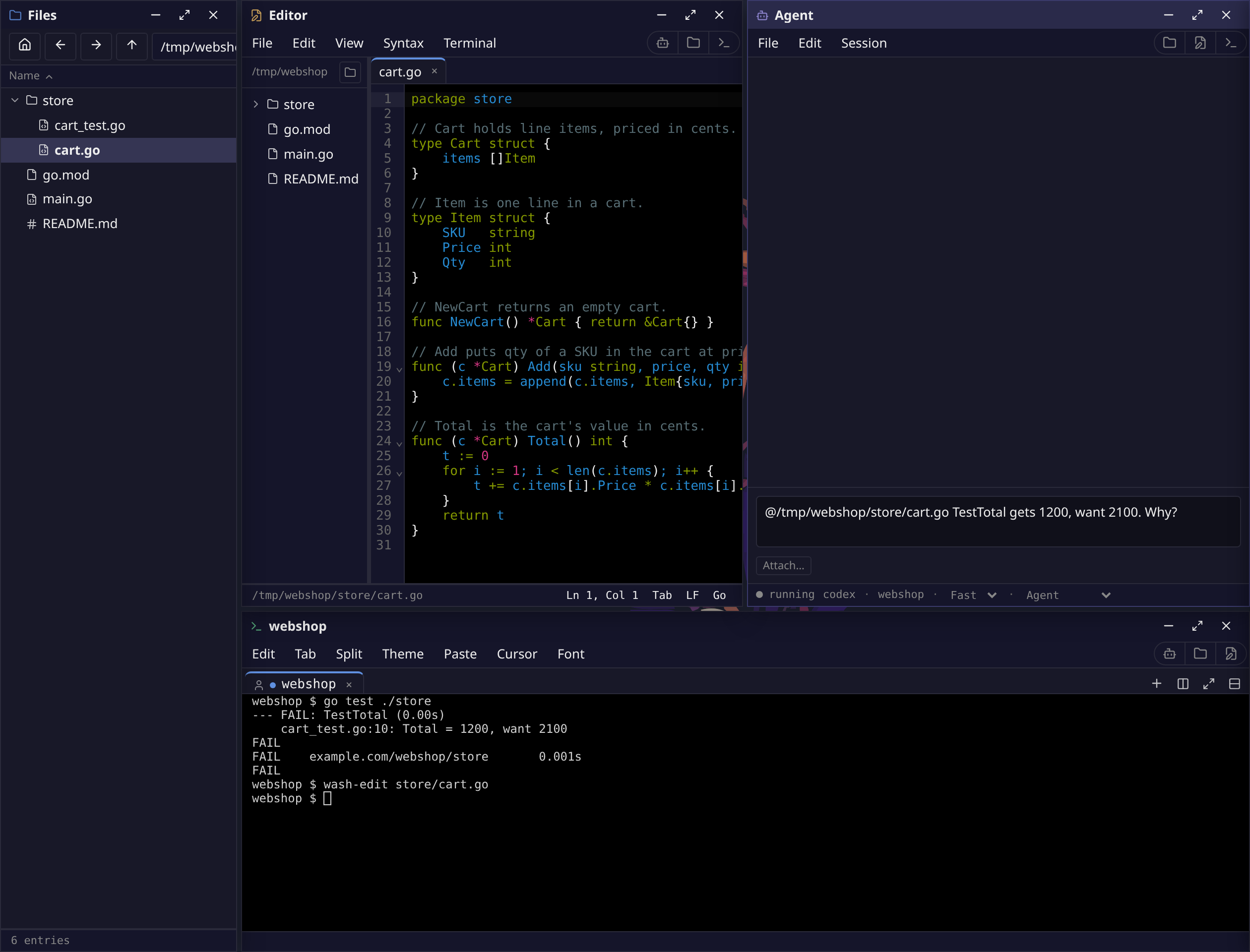Click the Attach... button
The width and height of the screenshot is (1250, 952).
point(783,566)
